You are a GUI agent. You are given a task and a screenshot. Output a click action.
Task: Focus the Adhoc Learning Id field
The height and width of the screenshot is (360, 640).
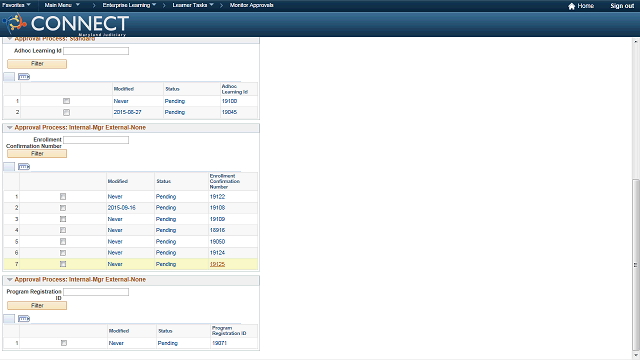(96, 51)
